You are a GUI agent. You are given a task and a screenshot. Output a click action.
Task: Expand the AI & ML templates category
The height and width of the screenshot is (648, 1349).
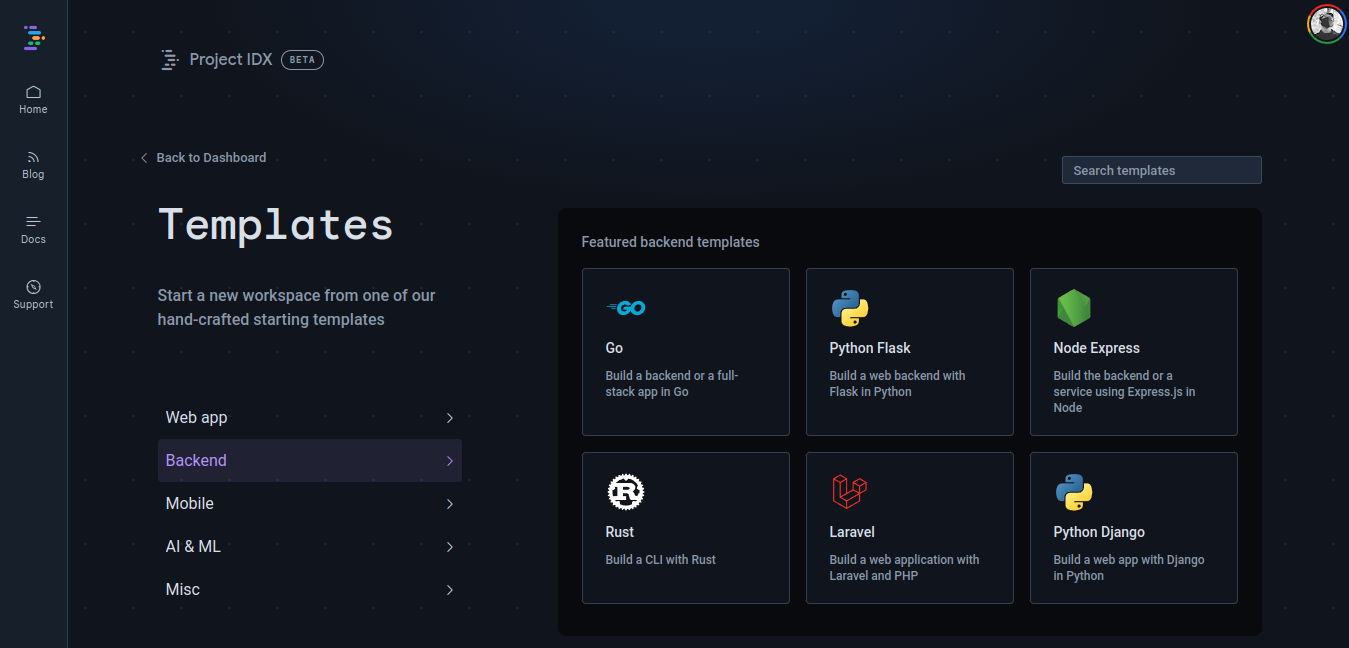[309, 546]
